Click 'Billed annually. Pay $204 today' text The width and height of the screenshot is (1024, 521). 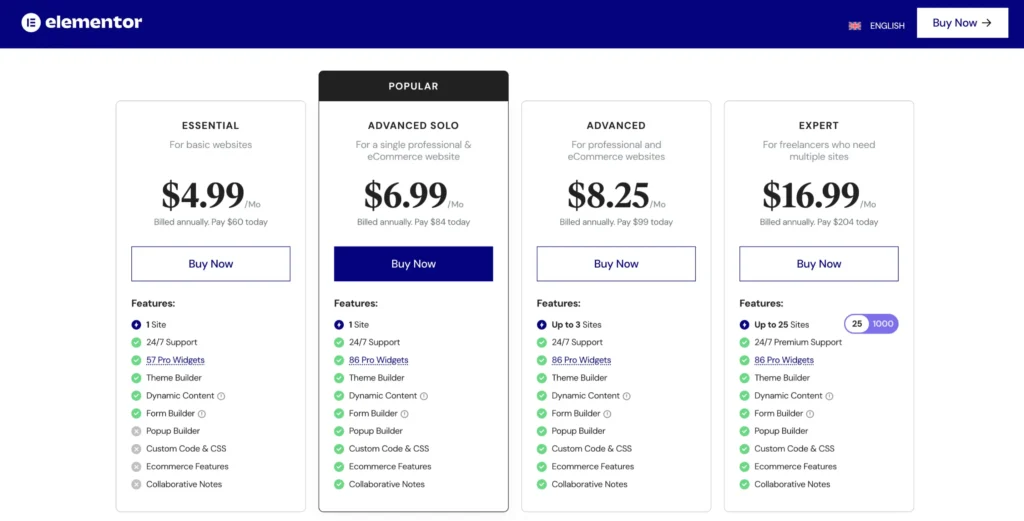coord(819,222)
